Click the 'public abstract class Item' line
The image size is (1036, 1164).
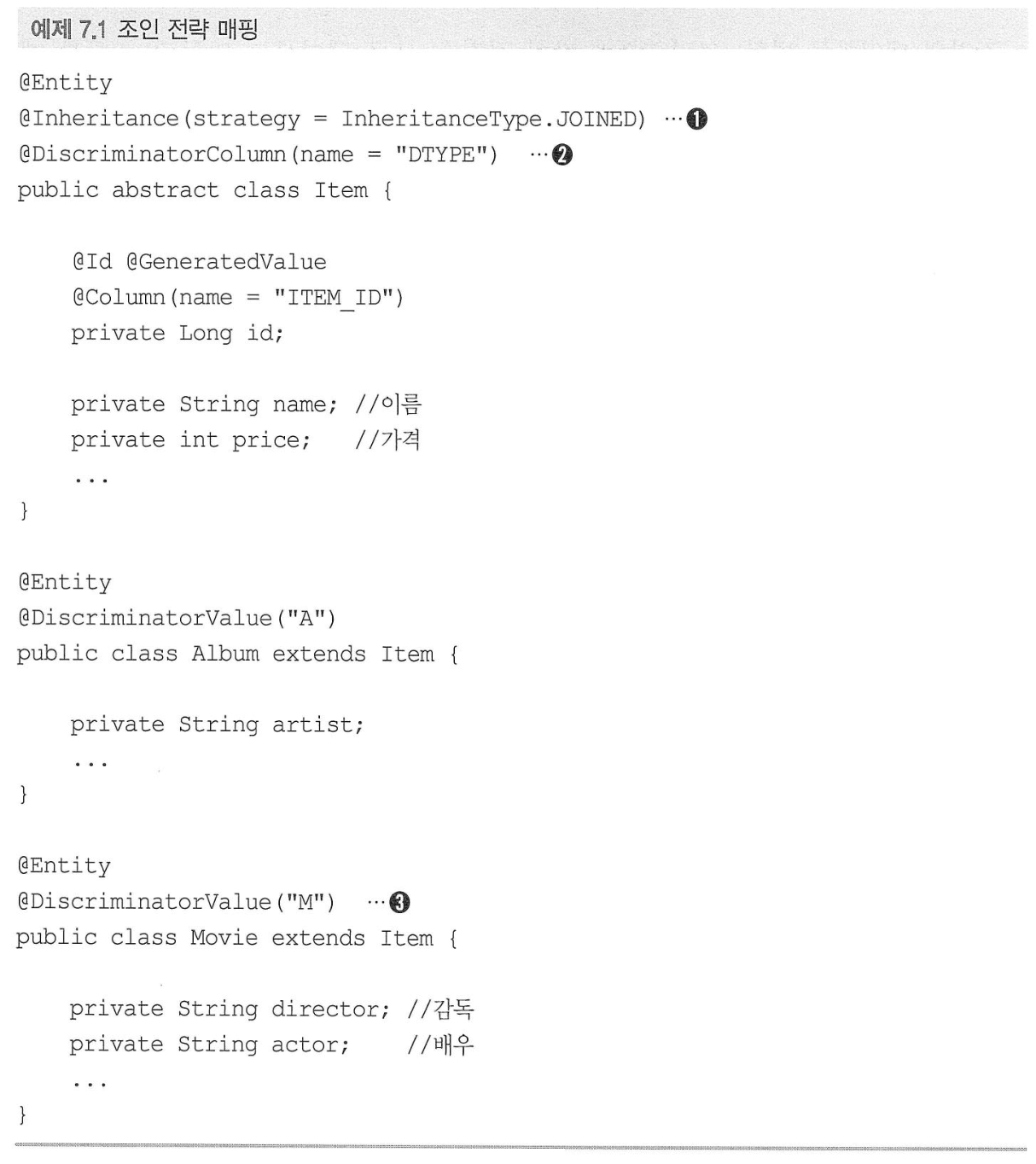205,190
